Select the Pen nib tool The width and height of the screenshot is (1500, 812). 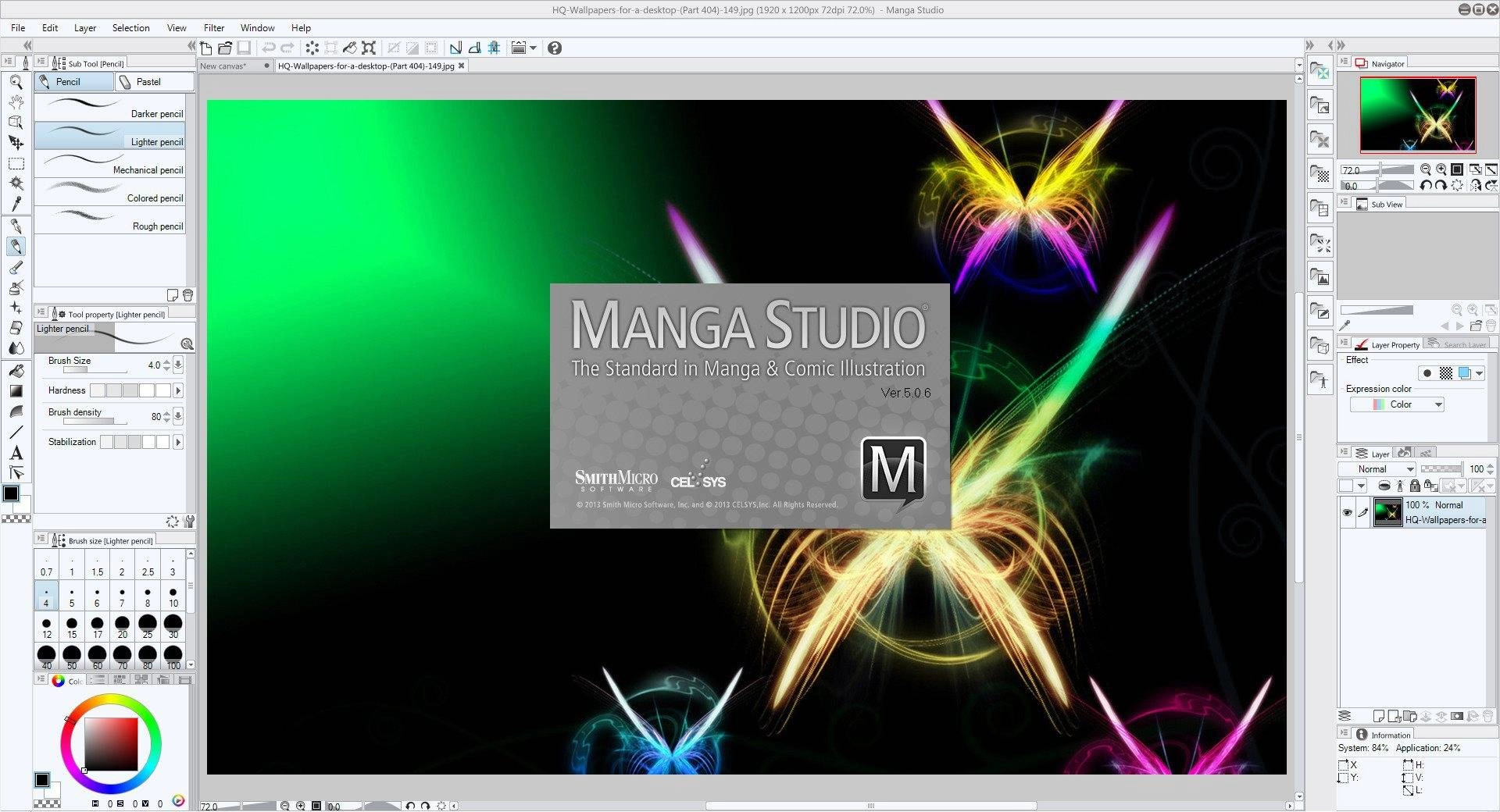pos(16,226)
